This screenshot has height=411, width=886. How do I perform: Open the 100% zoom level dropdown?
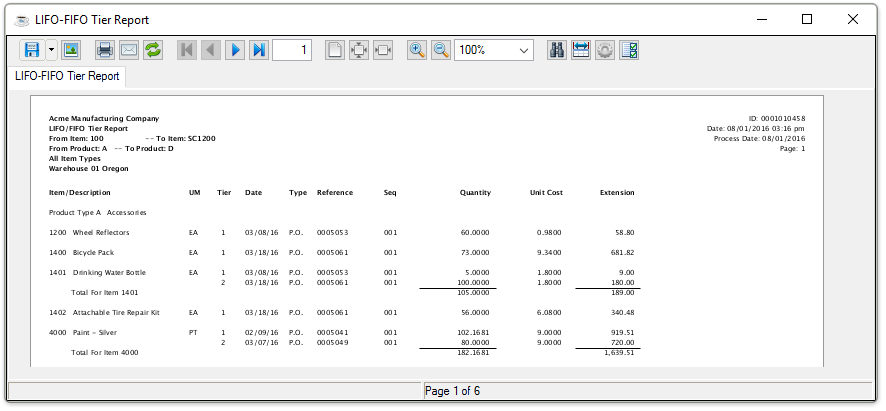[x=524, y=50]
